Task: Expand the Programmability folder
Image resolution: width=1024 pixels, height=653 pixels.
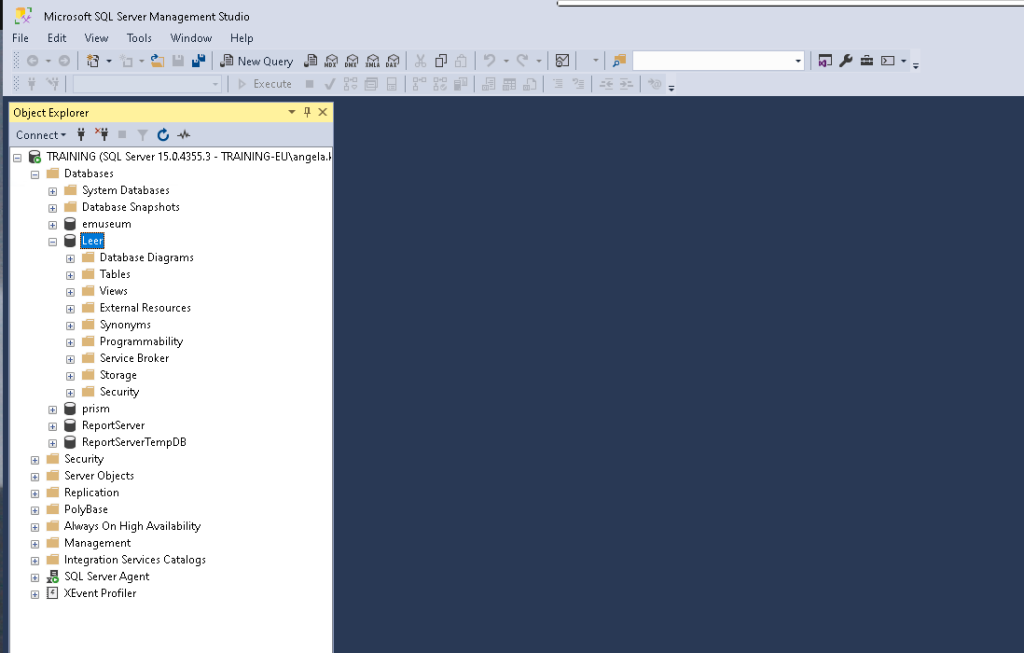Action: [71, 342]
